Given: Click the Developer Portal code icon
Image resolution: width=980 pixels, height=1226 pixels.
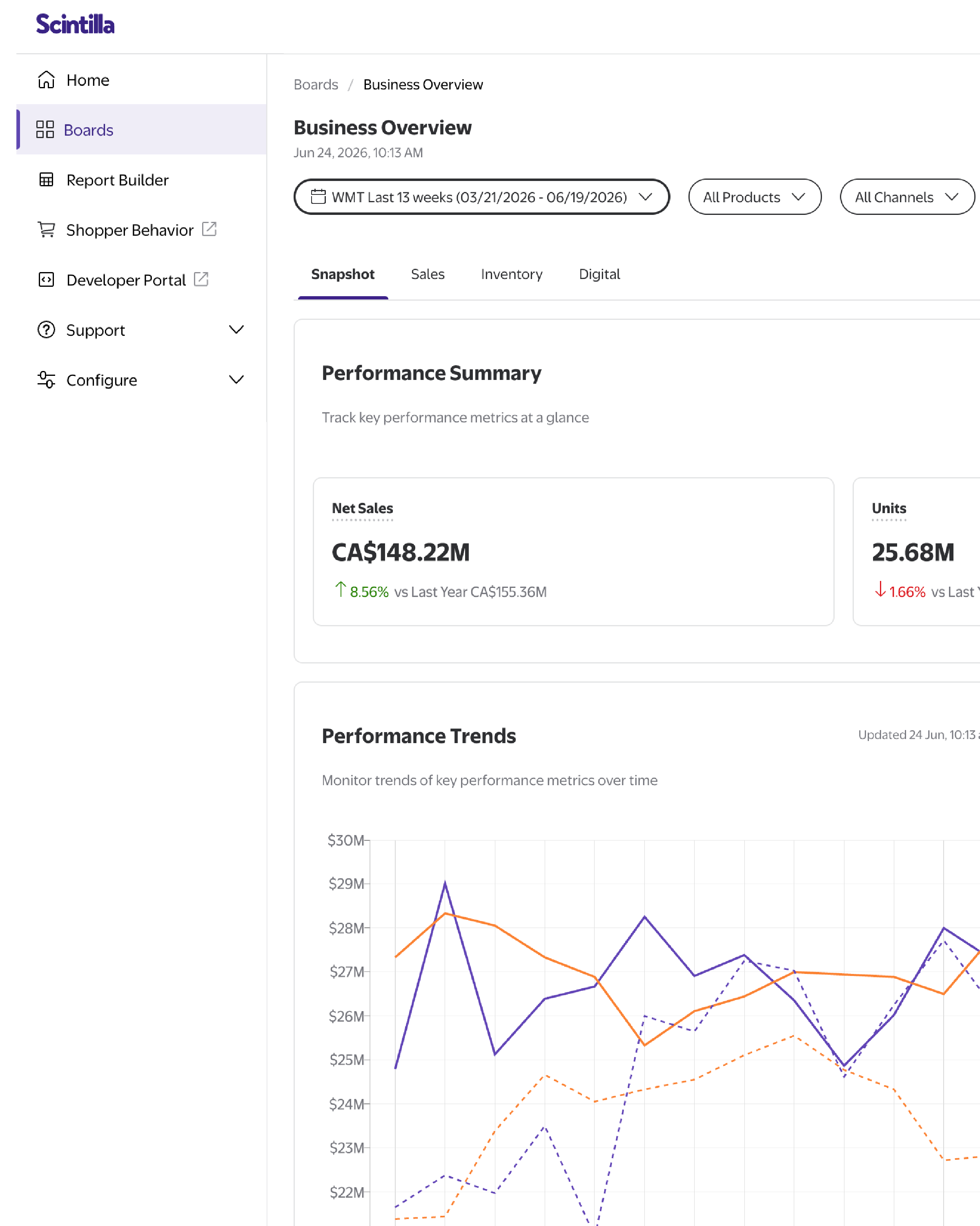Looking at the screenshot, I should tap(46, 280).
